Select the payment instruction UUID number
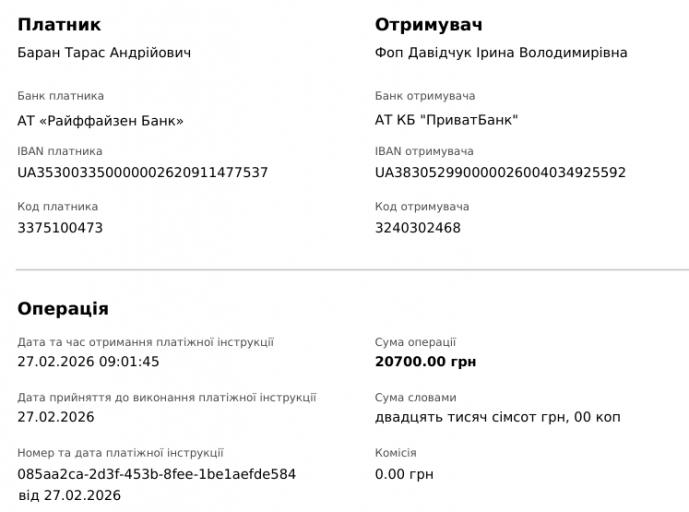The width and height of the screenshot is (689, 512). tap(157, 473)
